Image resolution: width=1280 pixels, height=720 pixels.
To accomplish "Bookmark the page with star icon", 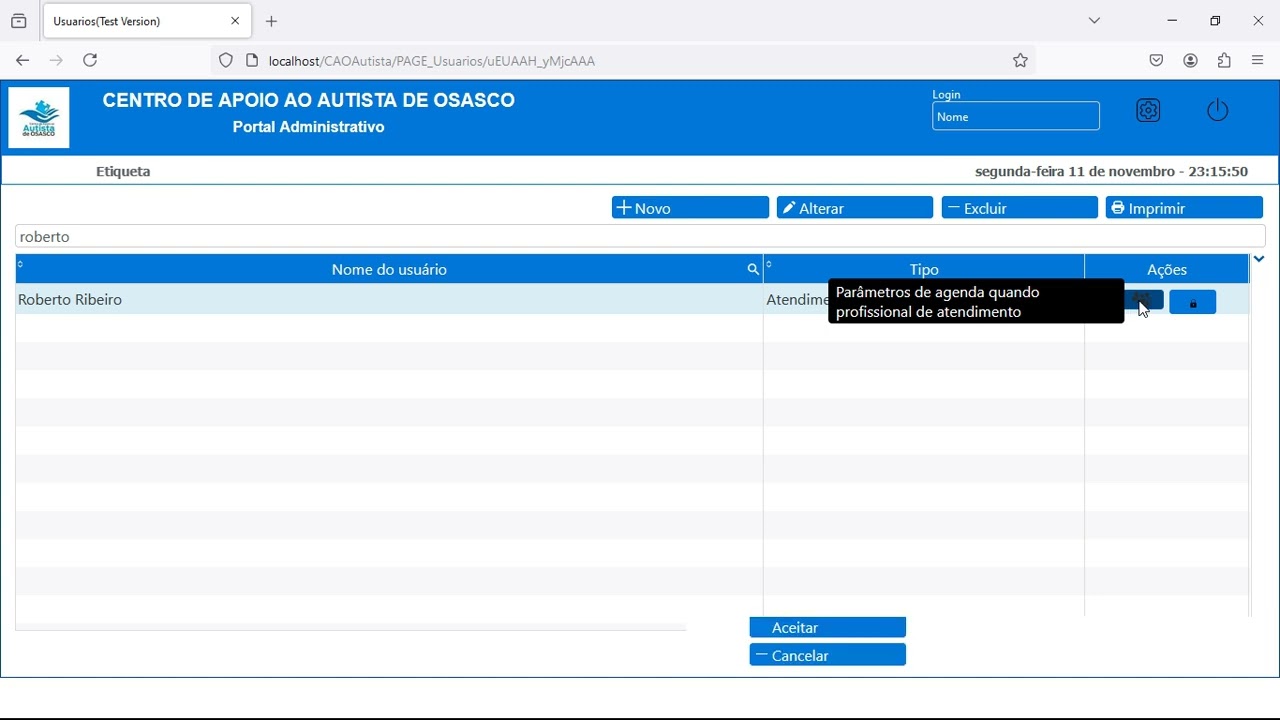I will pos(1020,61).
